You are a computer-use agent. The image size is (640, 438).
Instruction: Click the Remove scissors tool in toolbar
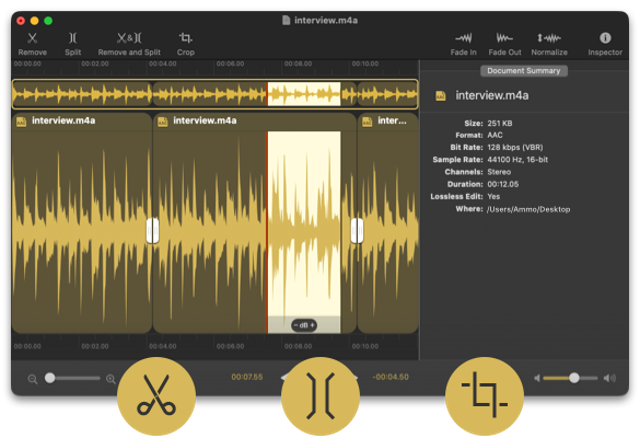coord(32,44)
